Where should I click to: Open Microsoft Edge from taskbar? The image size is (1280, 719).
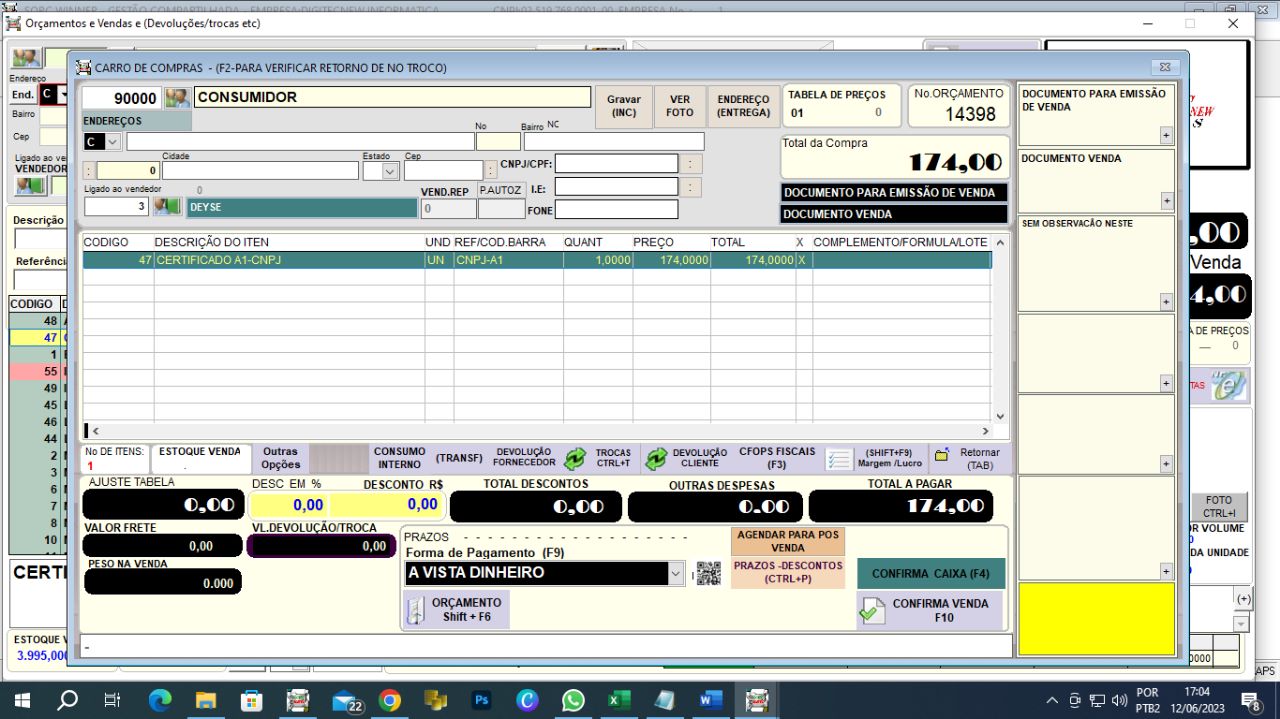[x=160, y=700]
